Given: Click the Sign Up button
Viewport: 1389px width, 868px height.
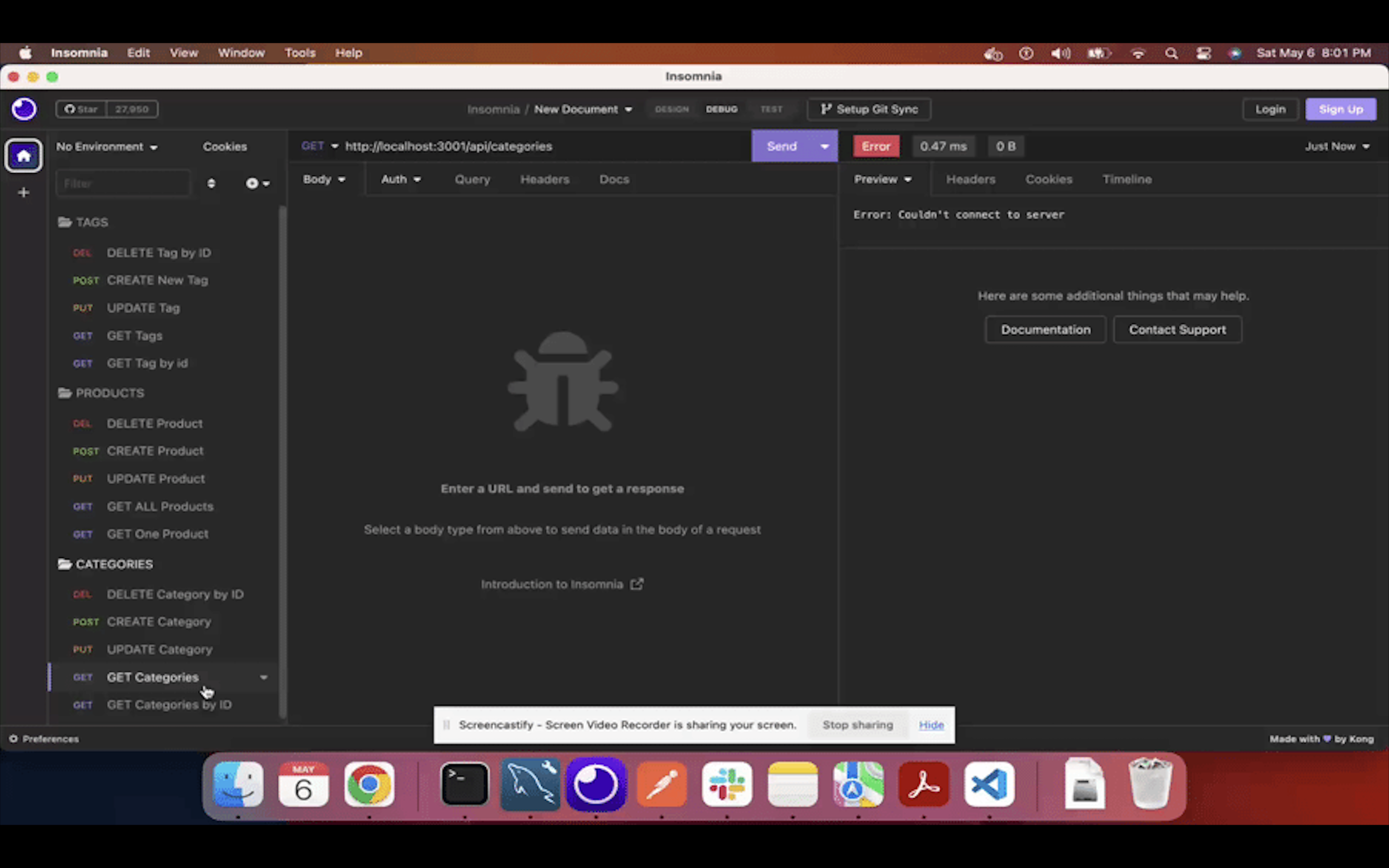Looking at the screenshot, I should tap(1341, 109).
